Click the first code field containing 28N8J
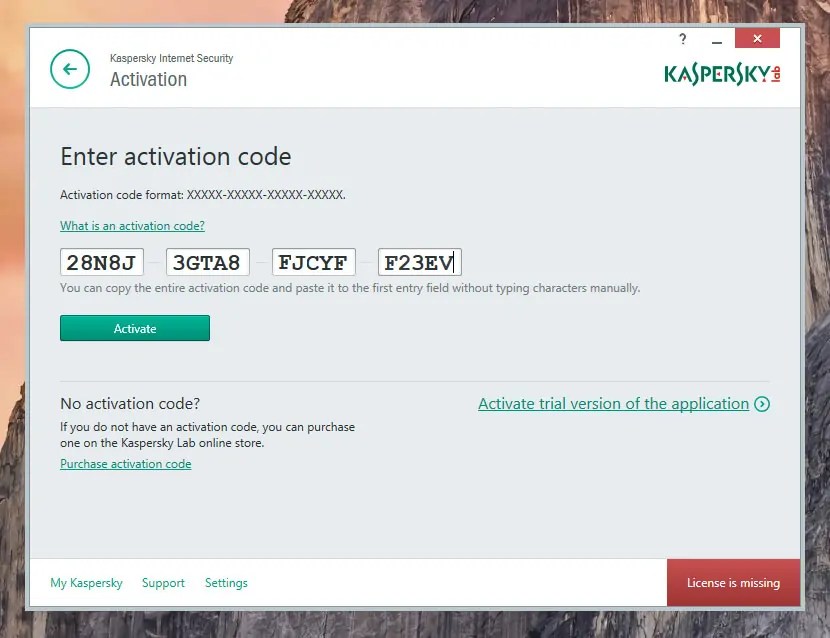 (102, 262)
